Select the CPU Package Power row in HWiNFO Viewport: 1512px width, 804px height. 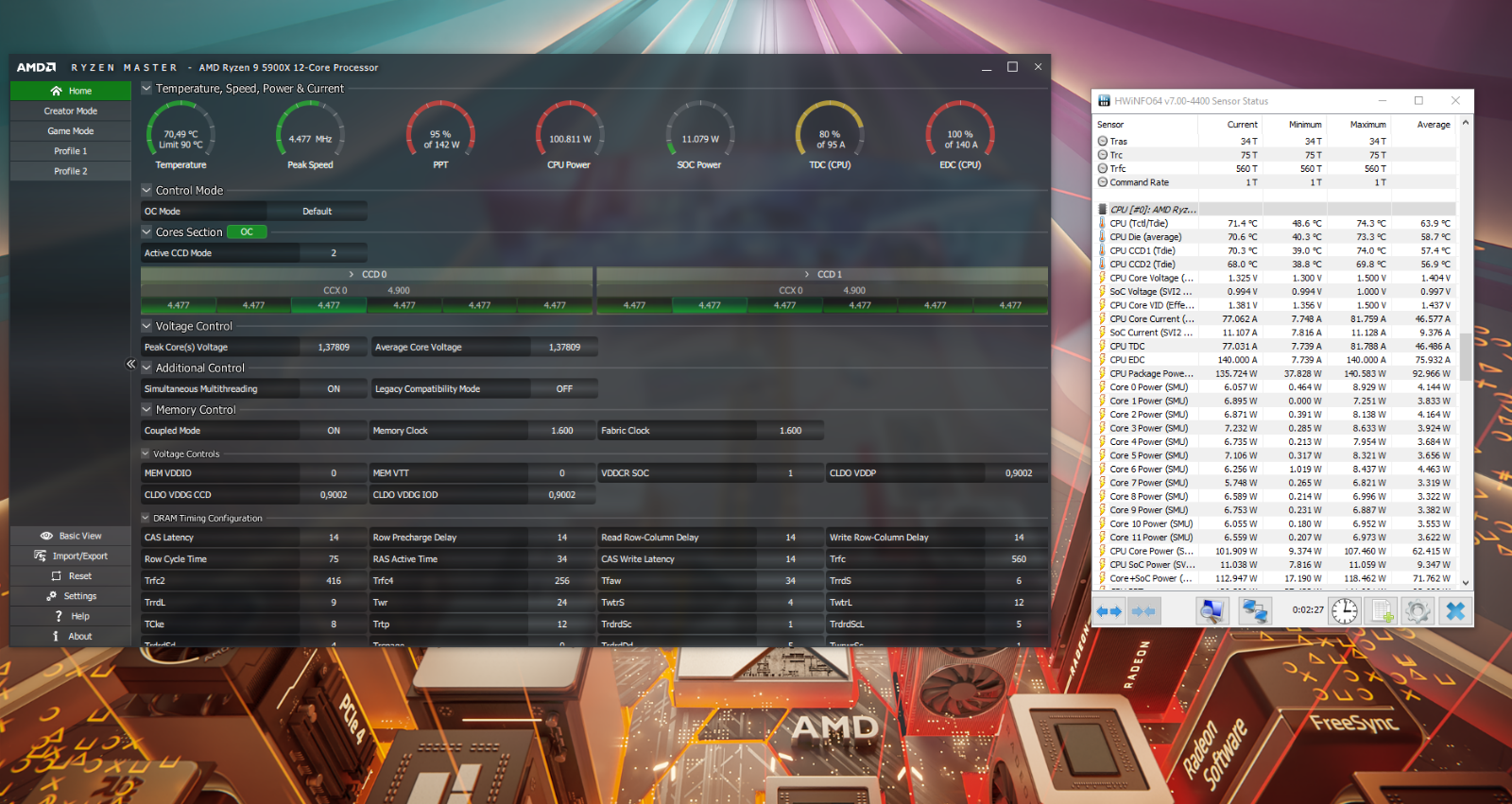tap(1275, 373)
